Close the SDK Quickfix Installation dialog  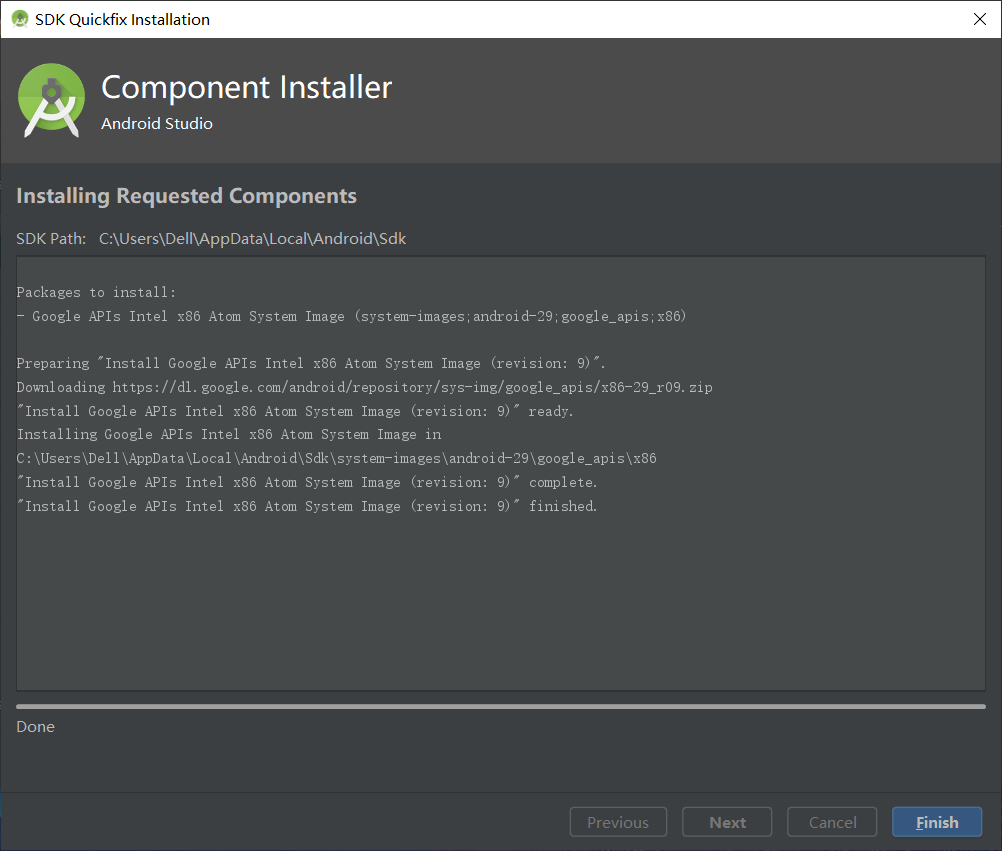tap(980, 19)
